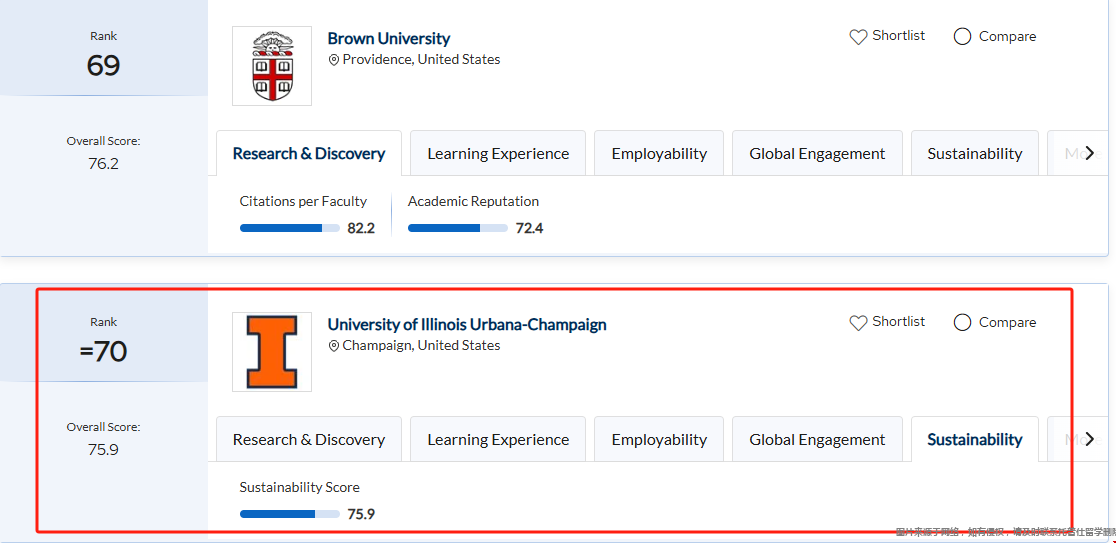Click the Citations per Faculty score bar

click(289, 228)
